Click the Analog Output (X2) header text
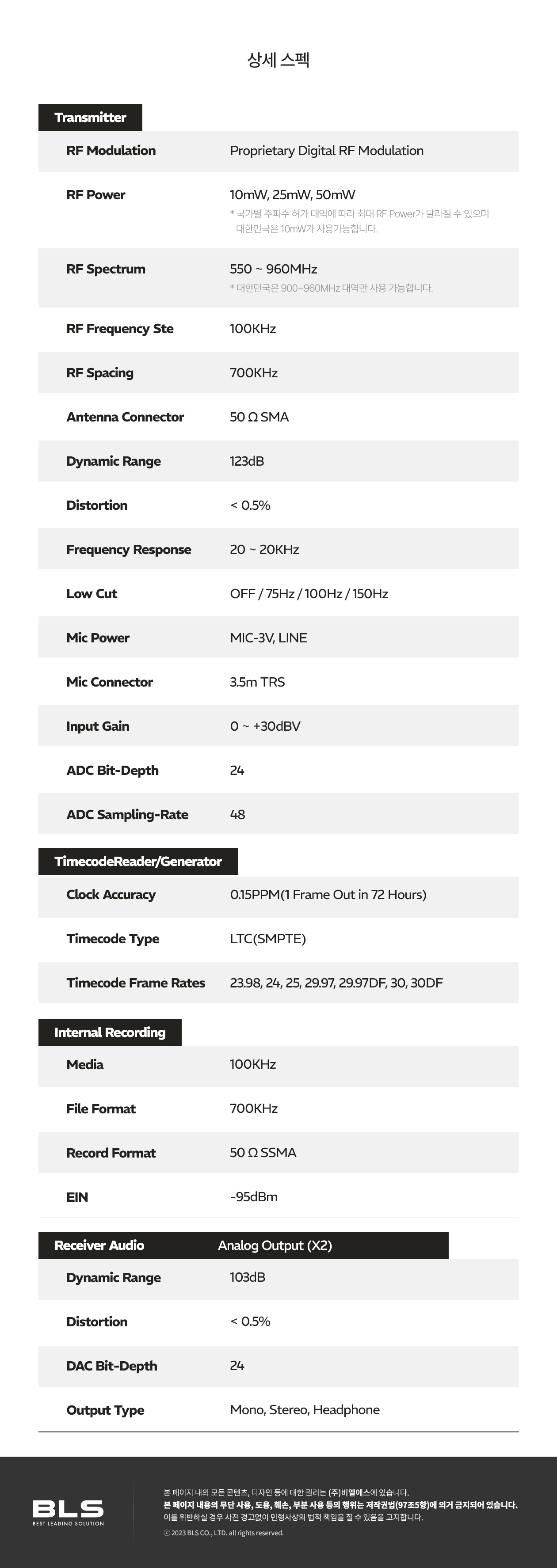 click(275, 1245)
